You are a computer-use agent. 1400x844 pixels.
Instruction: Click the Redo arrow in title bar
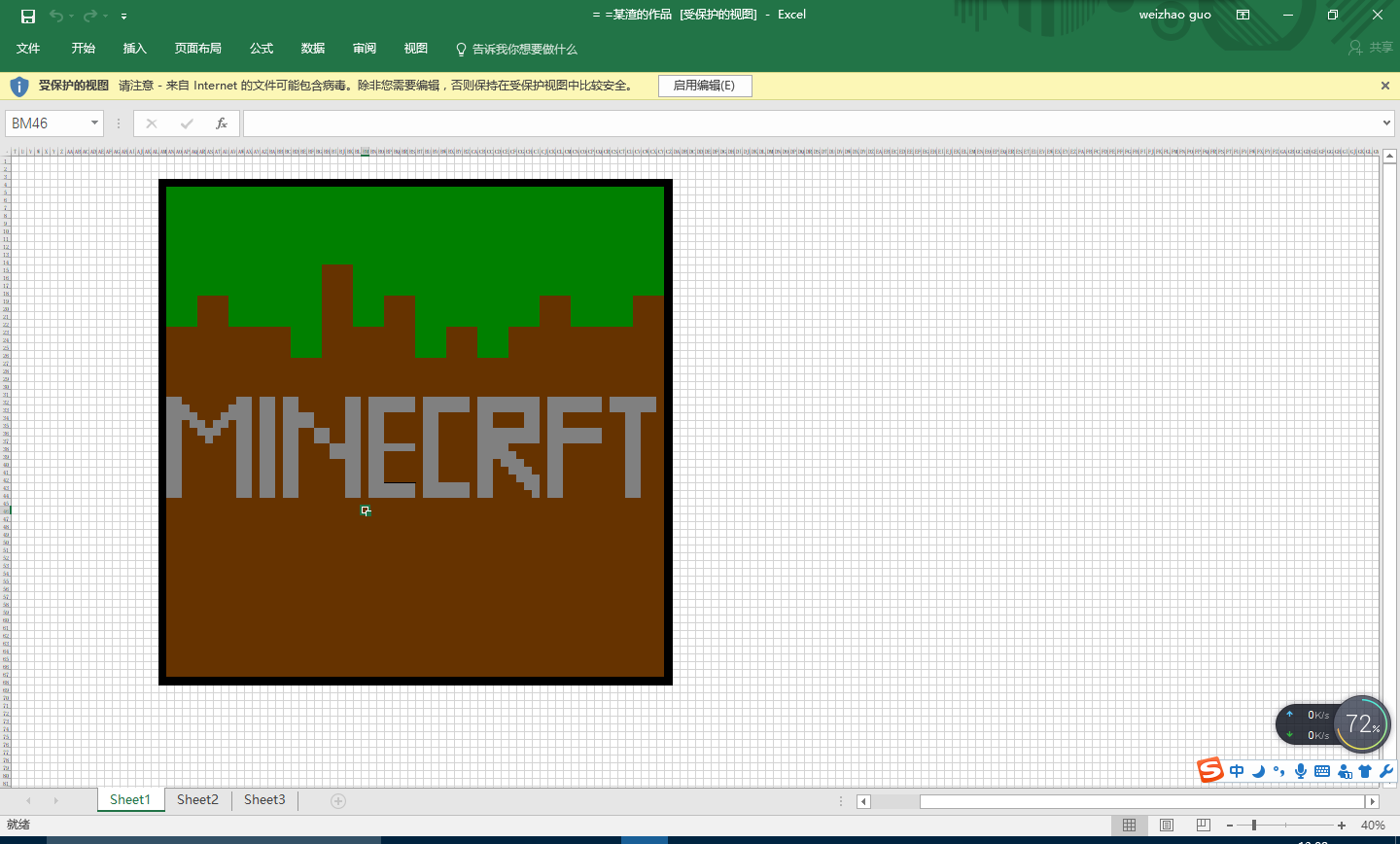[90, 16]
